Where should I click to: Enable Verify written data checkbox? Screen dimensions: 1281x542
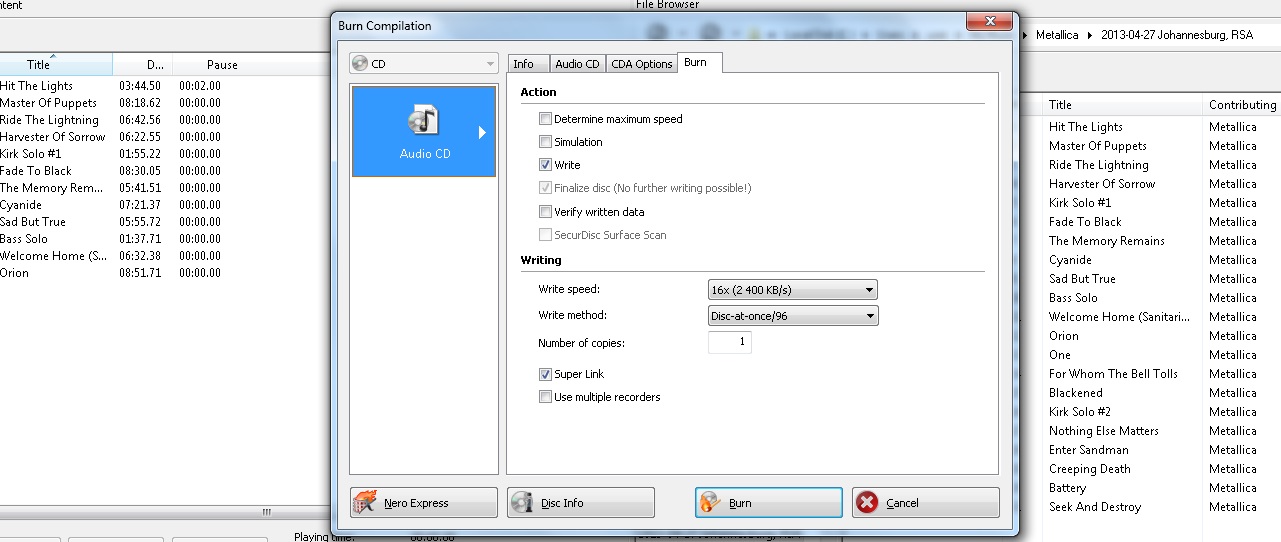545,212
